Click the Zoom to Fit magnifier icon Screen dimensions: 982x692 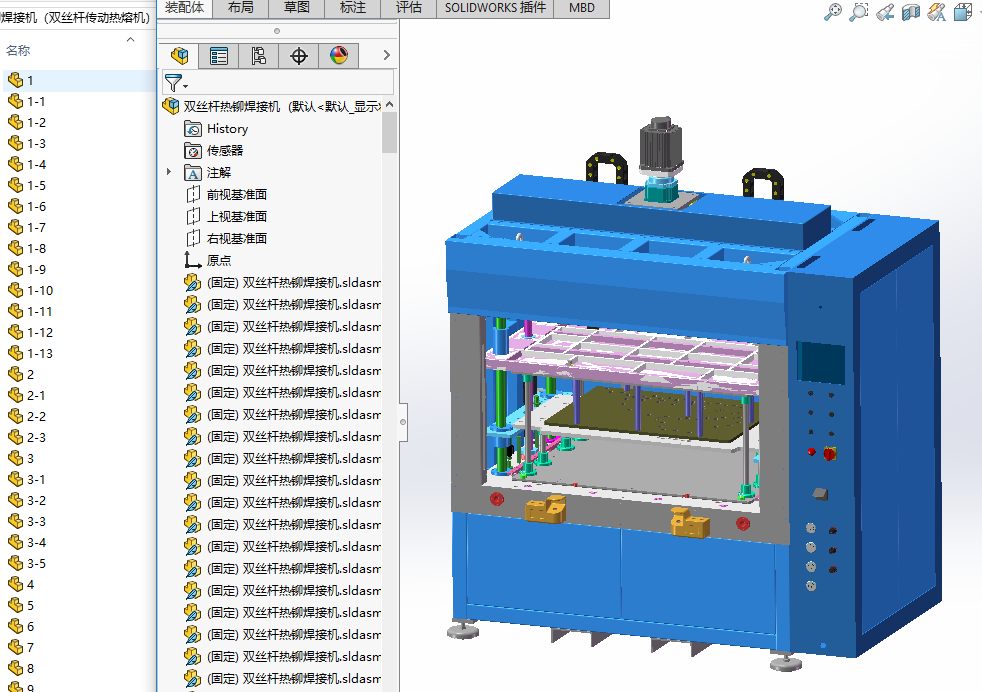click(x=832, y=12)
